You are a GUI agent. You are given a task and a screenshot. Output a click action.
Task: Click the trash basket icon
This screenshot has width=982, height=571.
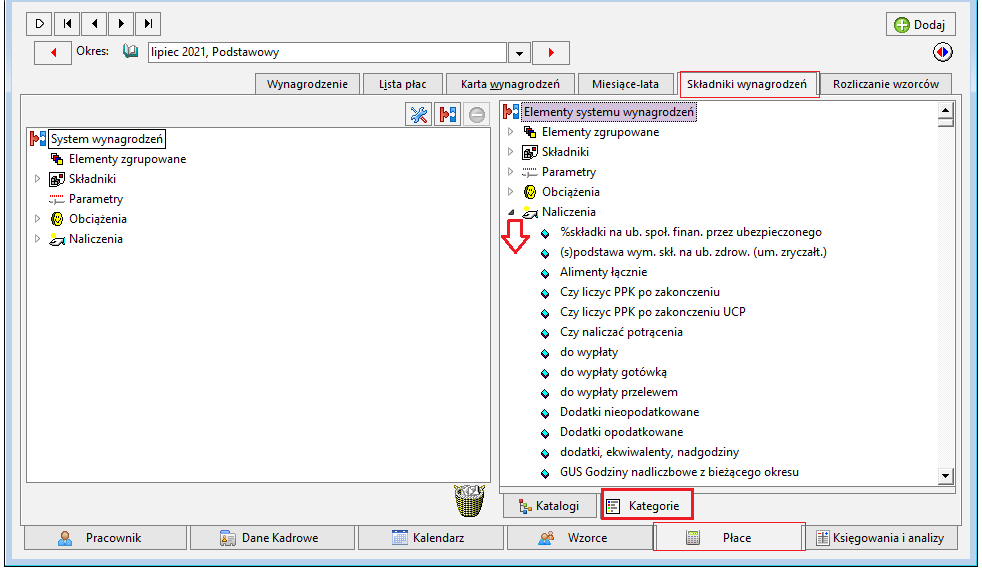click(470, 500)
